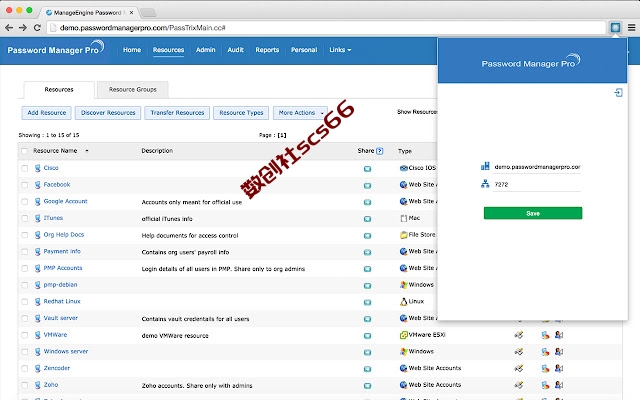Click the share icon in Zoho row
640x400 pixels.
coord(367,386)
